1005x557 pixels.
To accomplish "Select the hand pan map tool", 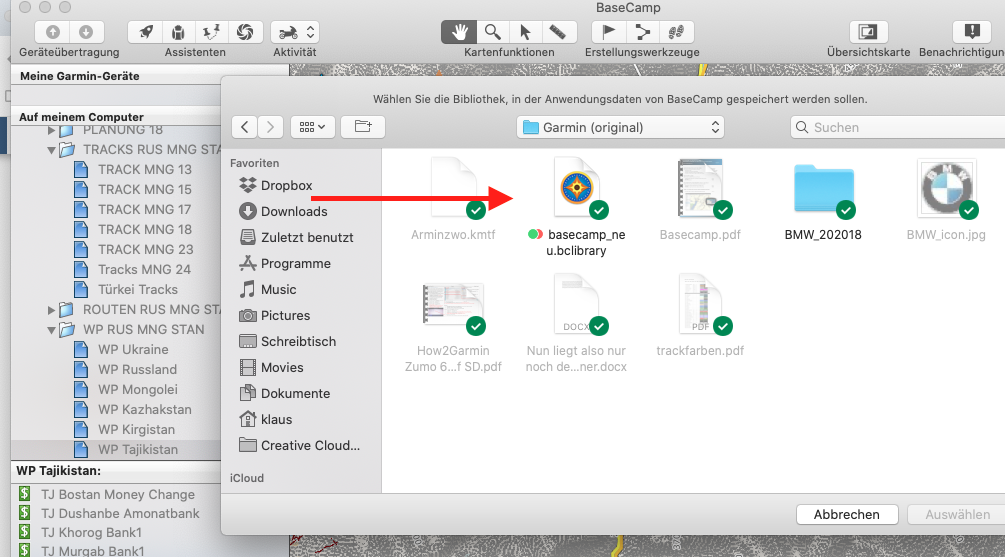I will click(459, 32).
